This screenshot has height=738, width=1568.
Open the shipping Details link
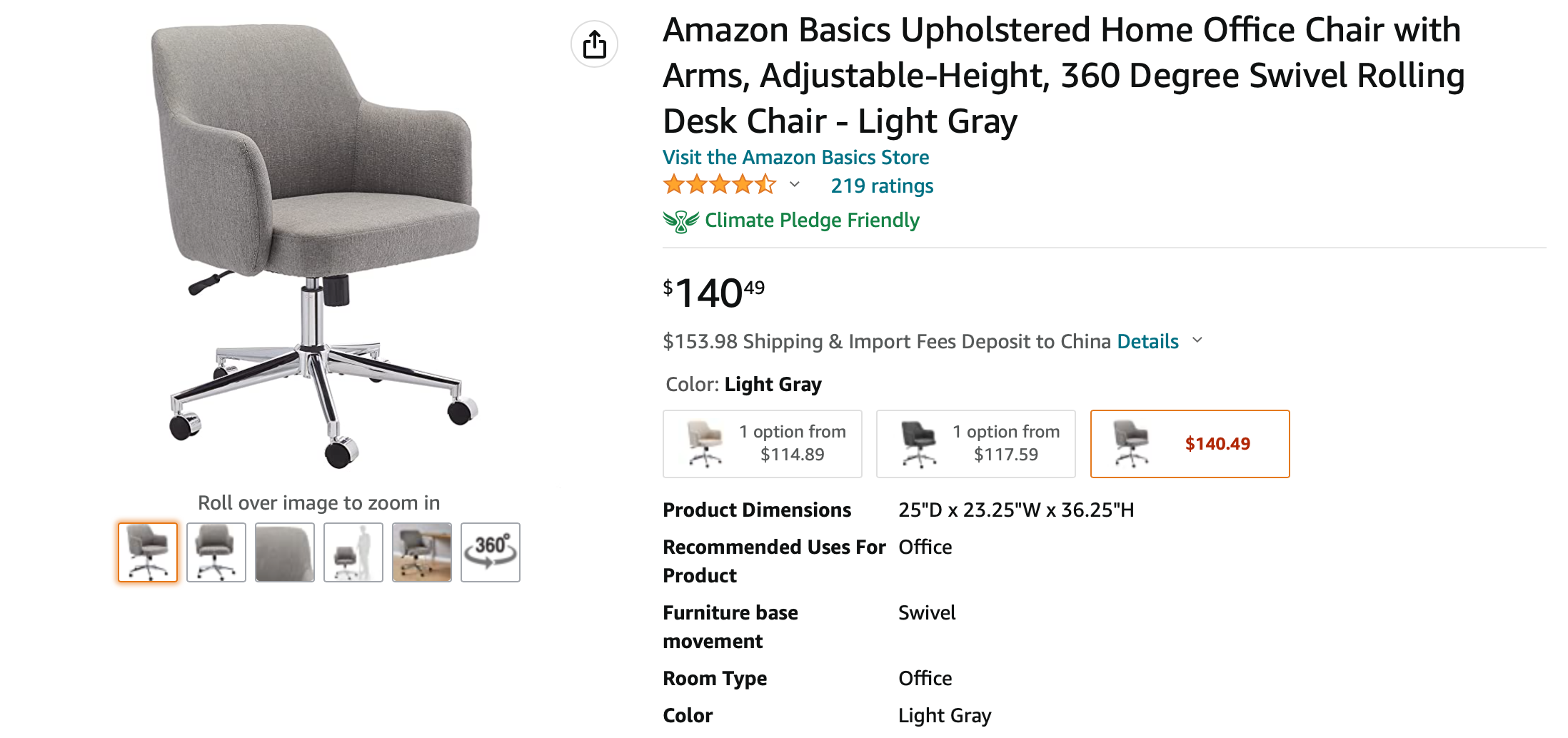point(1147,341)
